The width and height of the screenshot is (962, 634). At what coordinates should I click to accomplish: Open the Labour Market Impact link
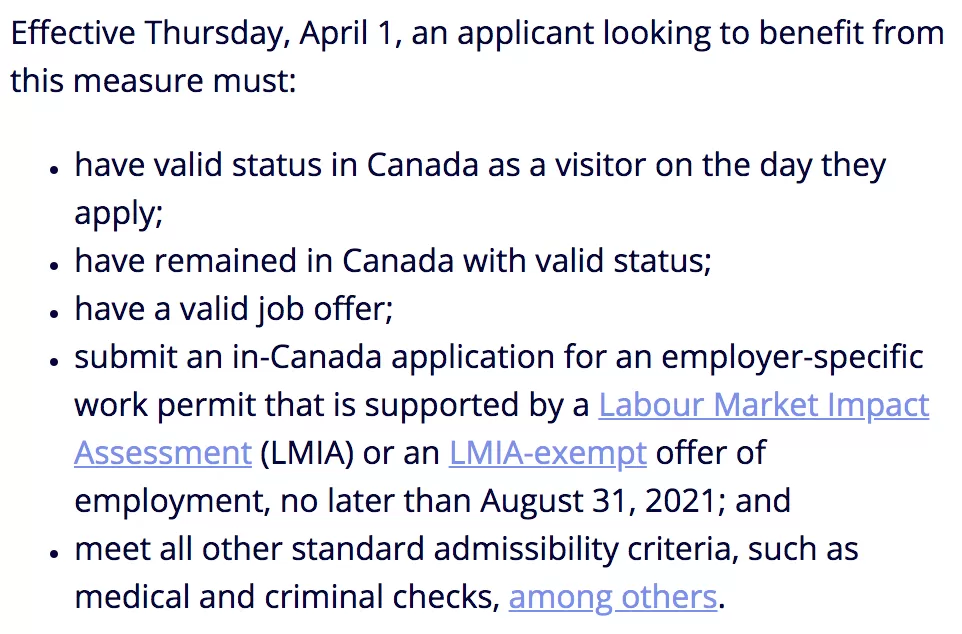click(764, 405)
